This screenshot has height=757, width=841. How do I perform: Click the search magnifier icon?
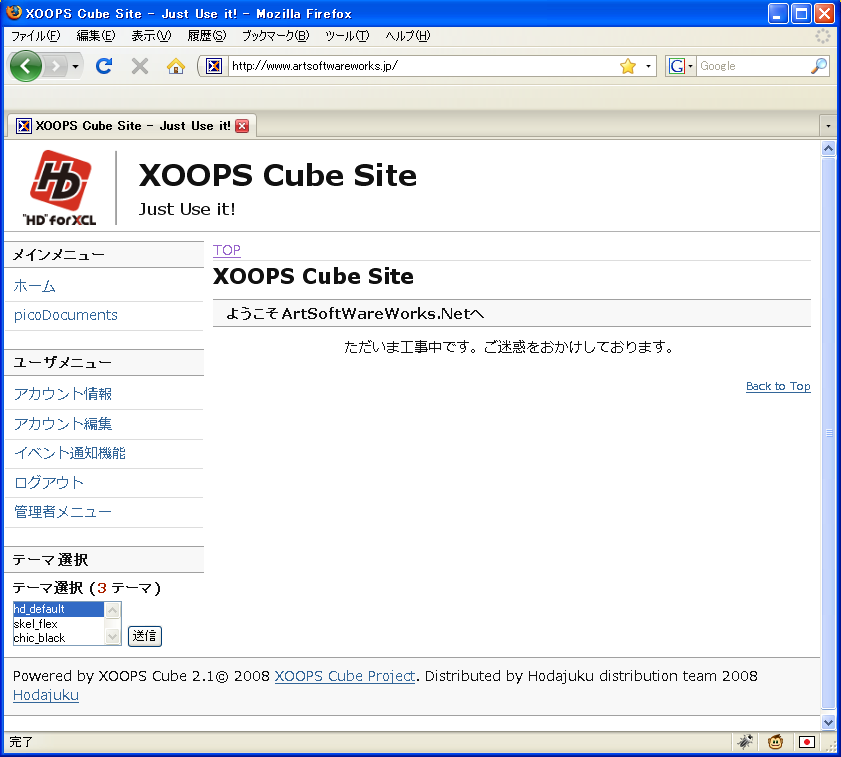click(818, 66)
